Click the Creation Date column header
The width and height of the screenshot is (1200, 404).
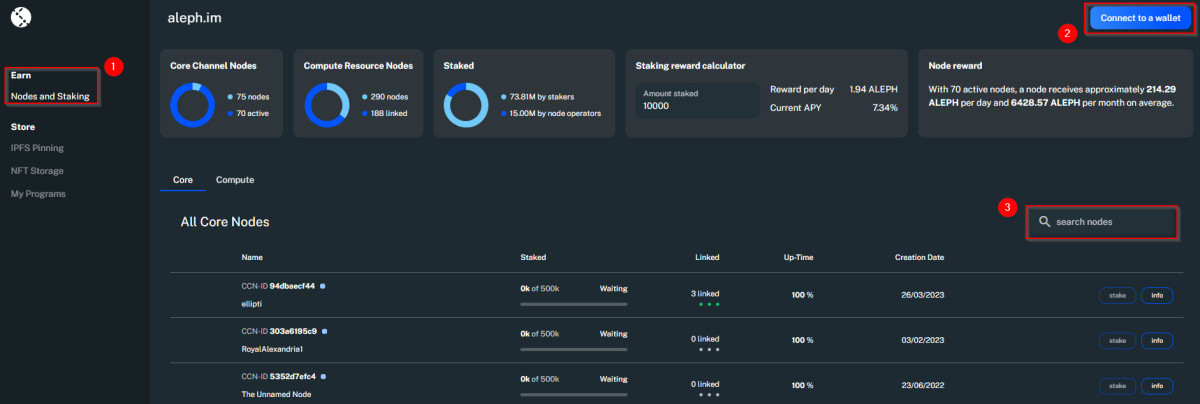pyautogui.click(x=919, y=257)
